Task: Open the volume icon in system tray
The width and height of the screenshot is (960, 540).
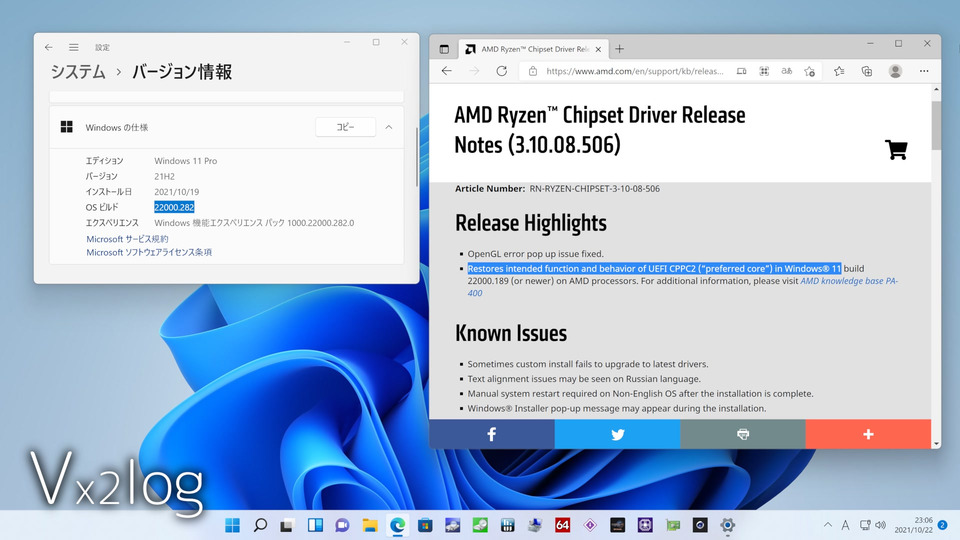Action: [x=881, y=525]
